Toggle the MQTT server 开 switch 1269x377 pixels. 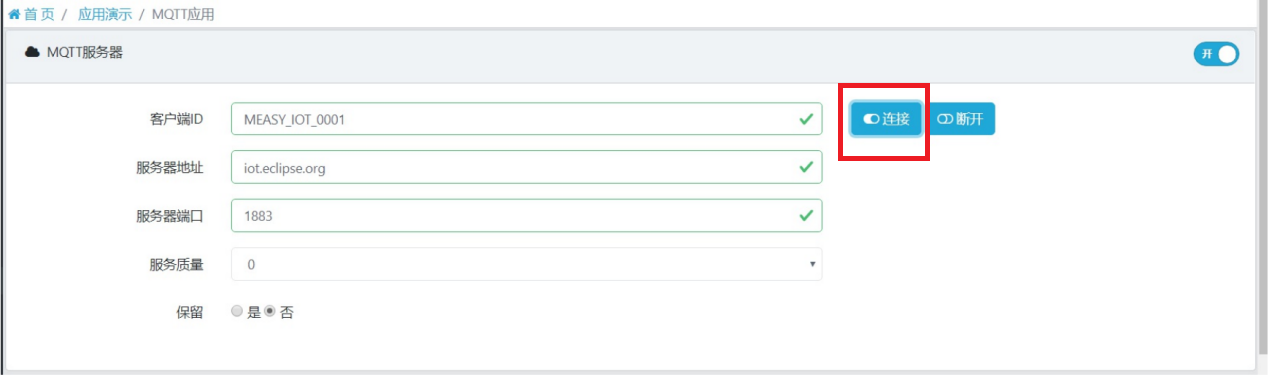coord(1216,54)
